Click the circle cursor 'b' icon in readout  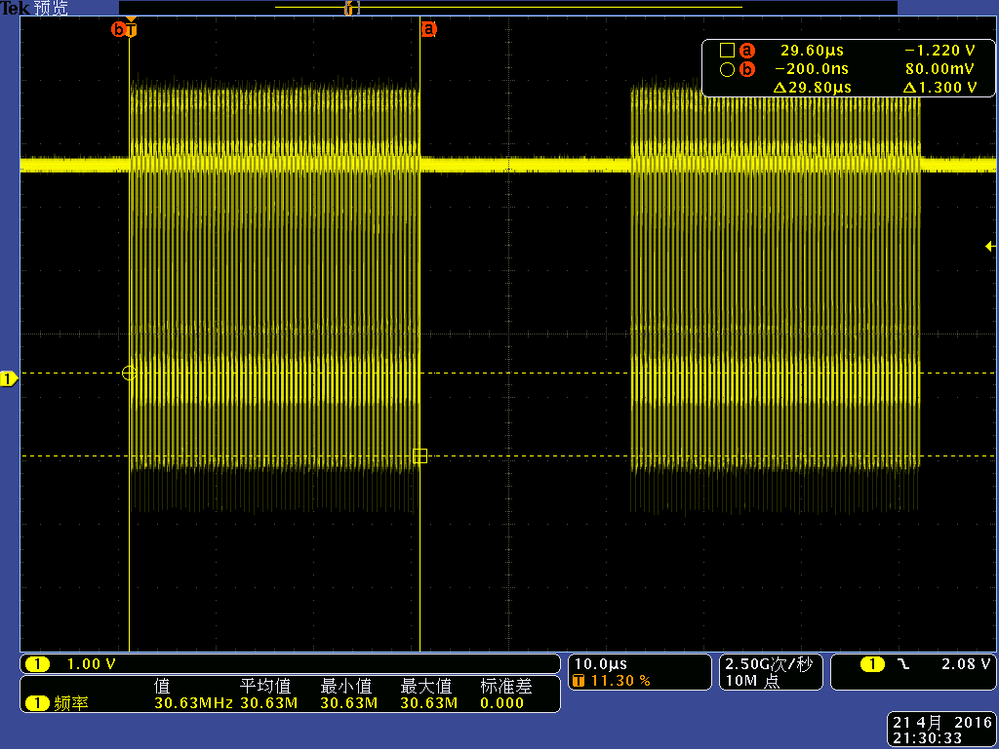[x=726, y=69]
